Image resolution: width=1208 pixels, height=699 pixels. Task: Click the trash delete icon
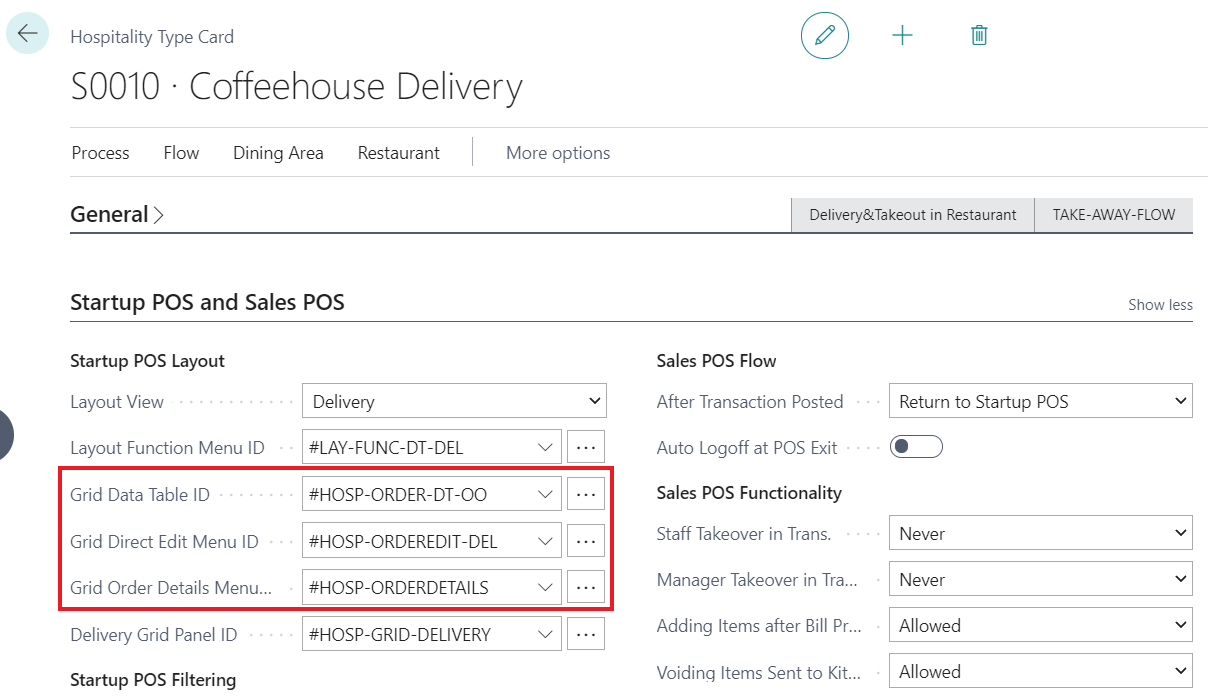pos(979,36)
